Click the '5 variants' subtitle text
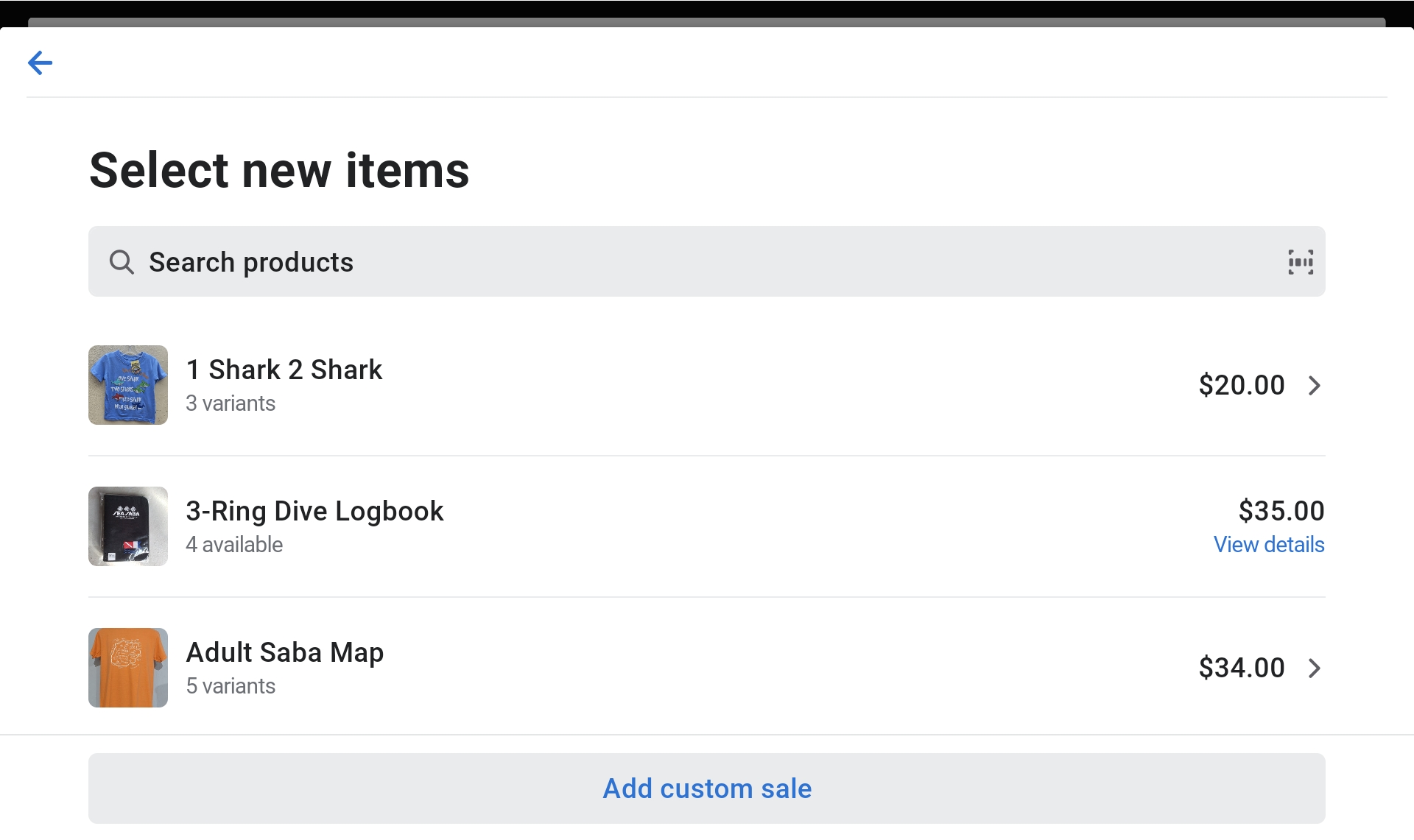This screenshot has width=1414, height=840. (x=231, y=686)
